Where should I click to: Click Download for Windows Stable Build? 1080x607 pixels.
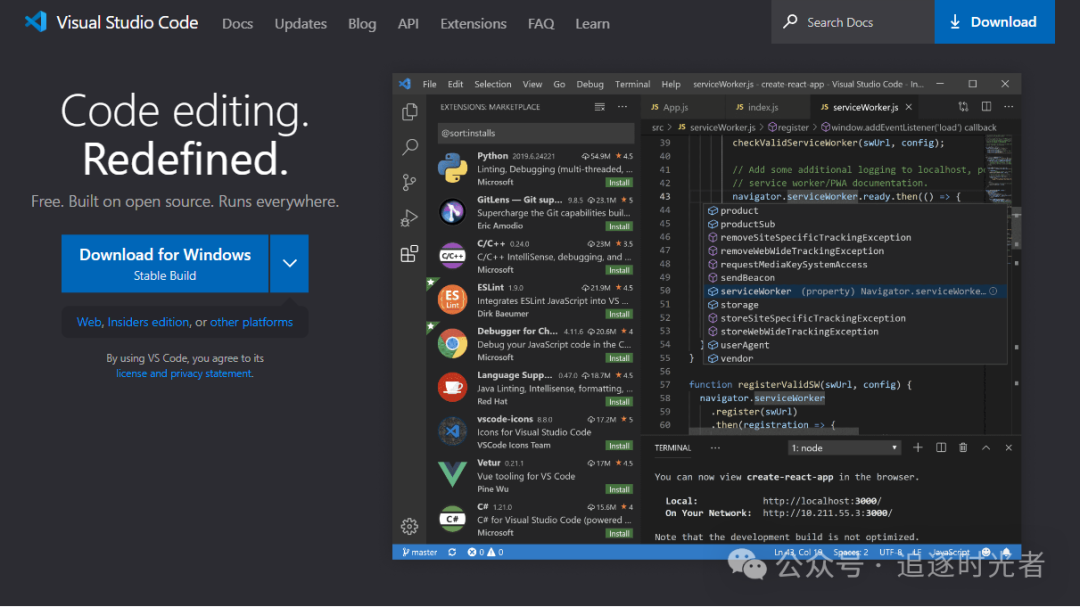tap(165, 263)
